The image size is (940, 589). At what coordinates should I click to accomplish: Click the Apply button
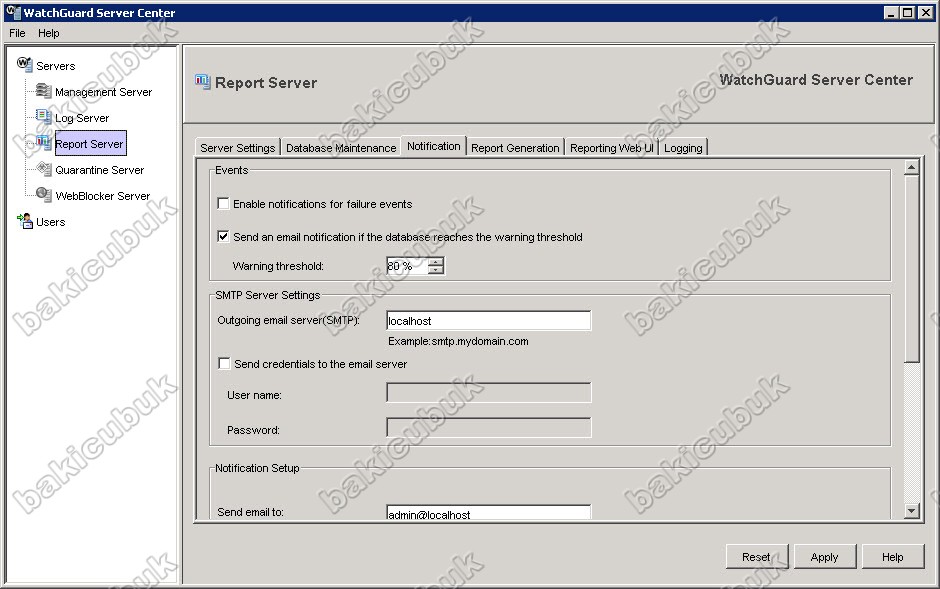coord(824,557)
